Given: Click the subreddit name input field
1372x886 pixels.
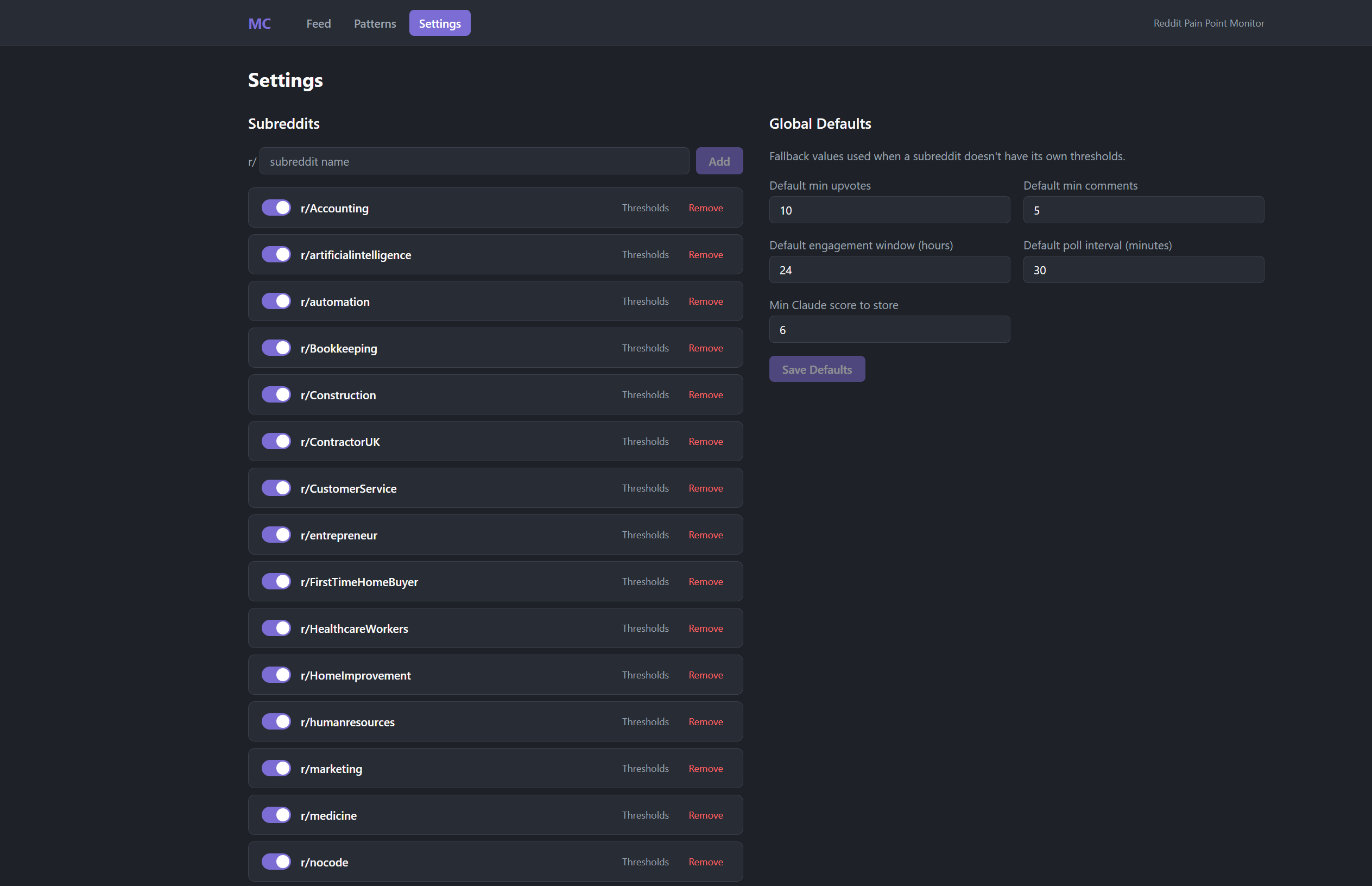Looking at the screenshot, I should point(474,161).
